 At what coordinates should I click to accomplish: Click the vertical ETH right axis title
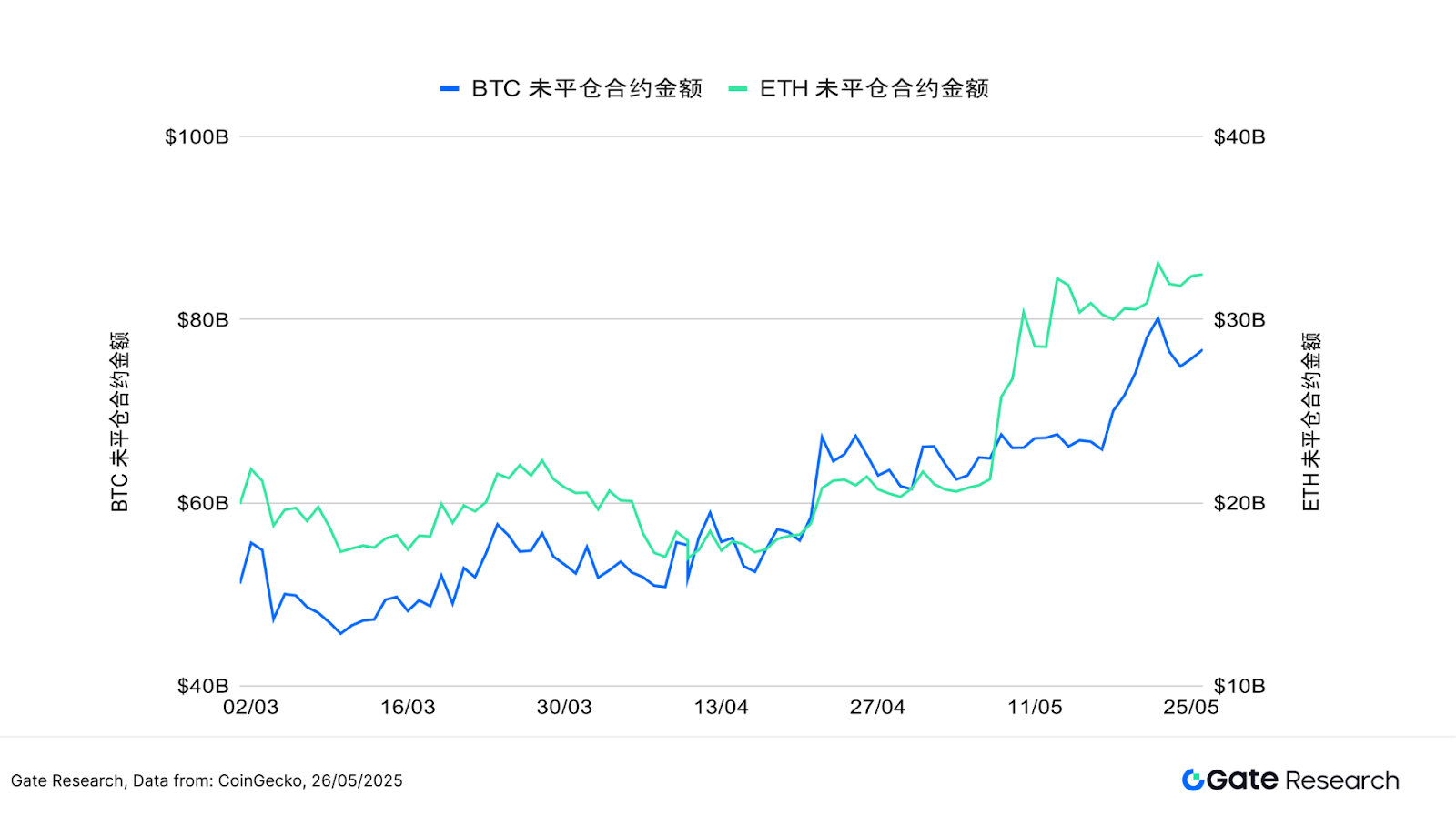1310,421
